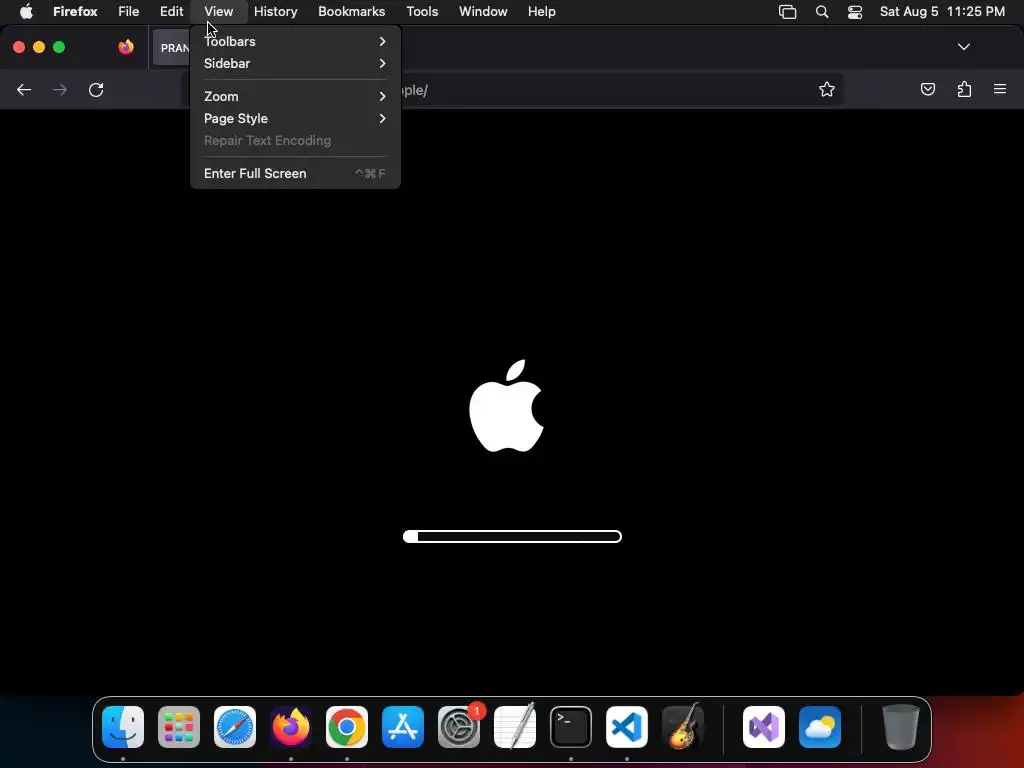Click the date and time in menu bar
1024x768 pixels.
(942, 12)
